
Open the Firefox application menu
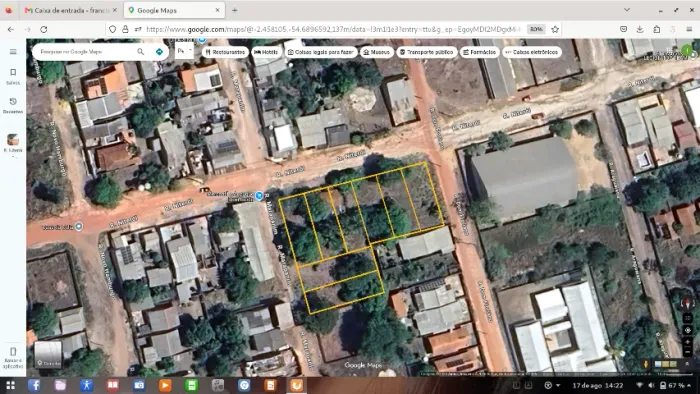tap(689, 29)
